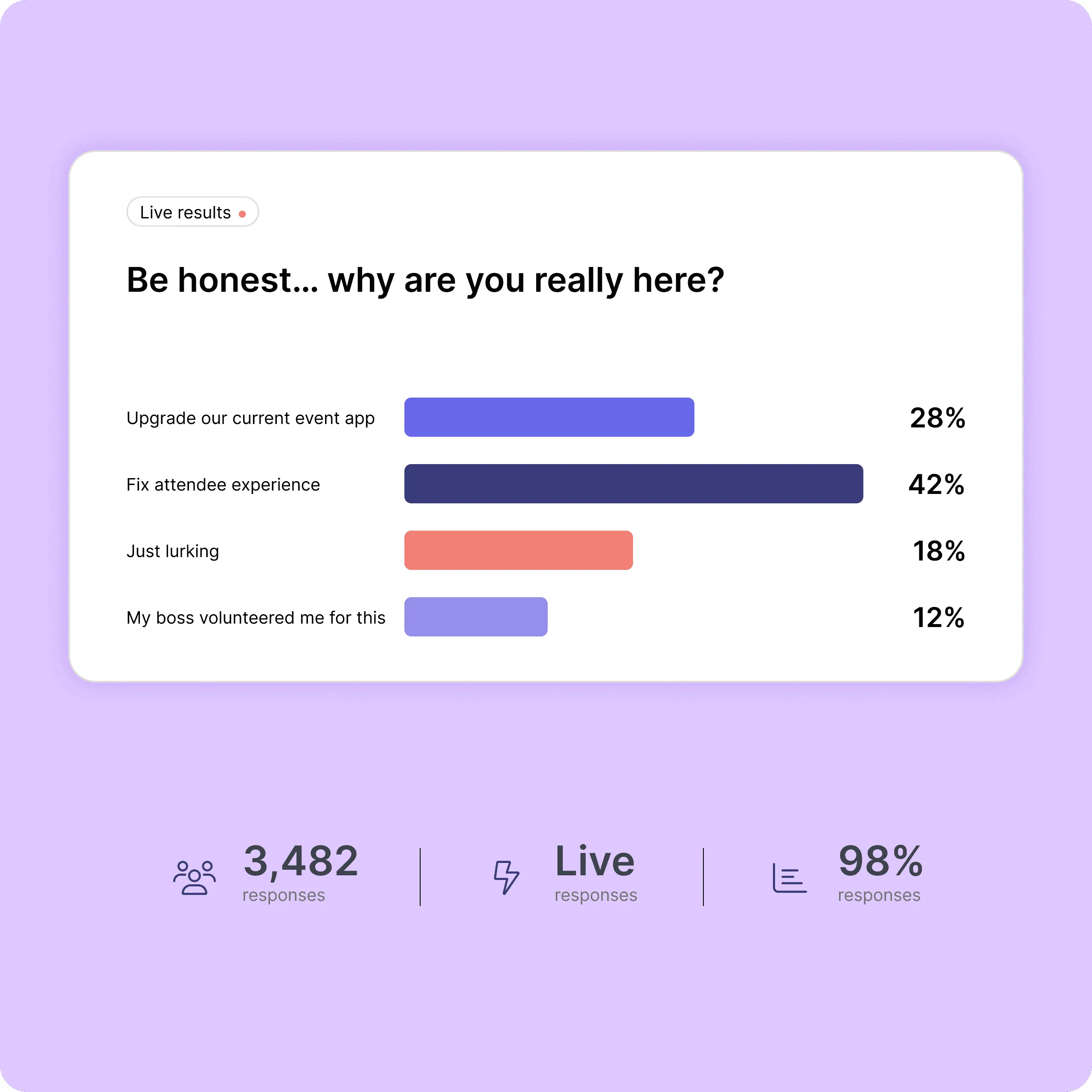Click the Live responses statistic

pyautogui.click(x=596, y=873)
